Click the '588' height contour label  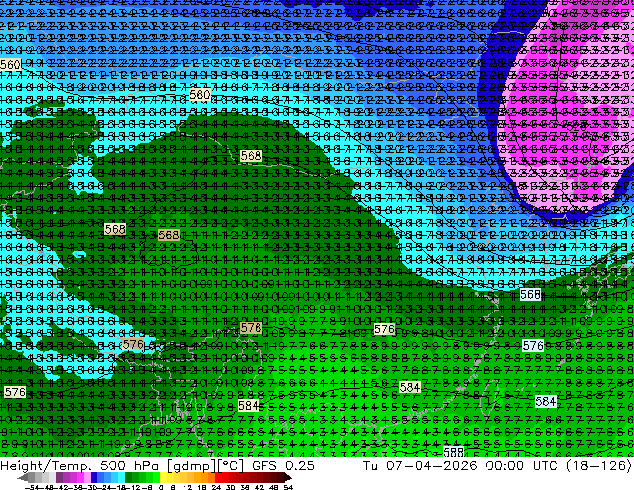tap(453, 452)
